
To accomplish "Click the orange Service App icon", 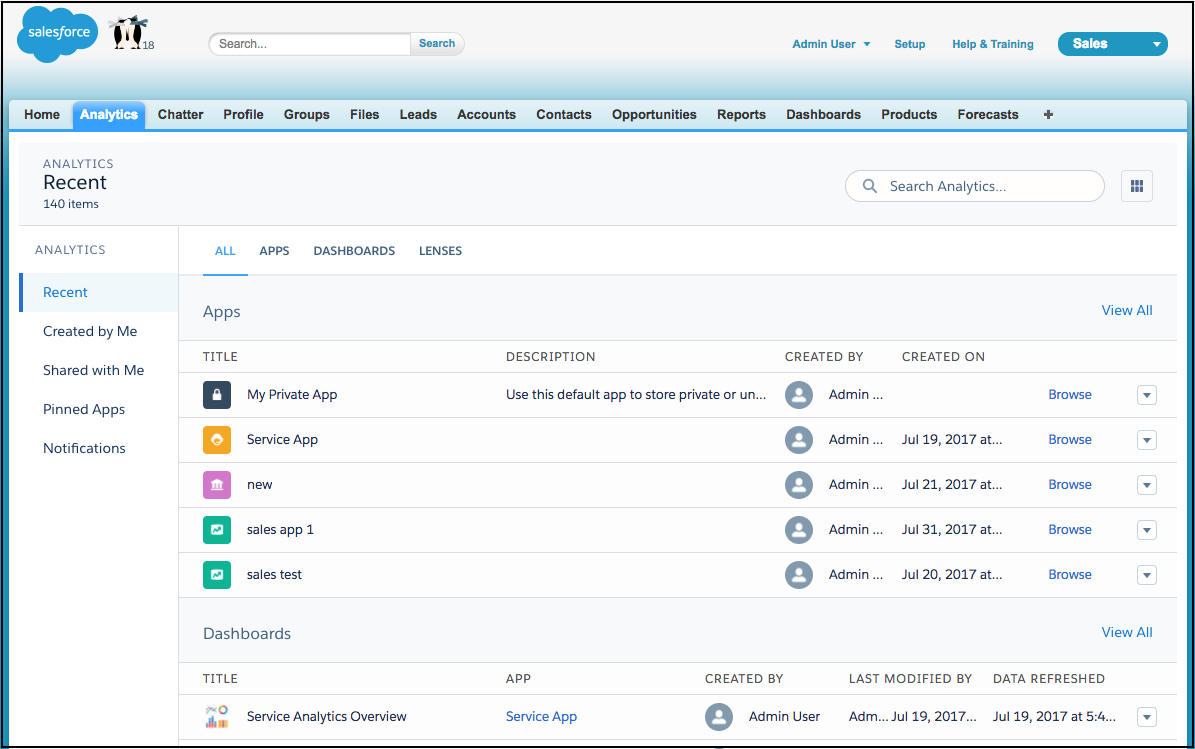I will click(x=217, y=440).
